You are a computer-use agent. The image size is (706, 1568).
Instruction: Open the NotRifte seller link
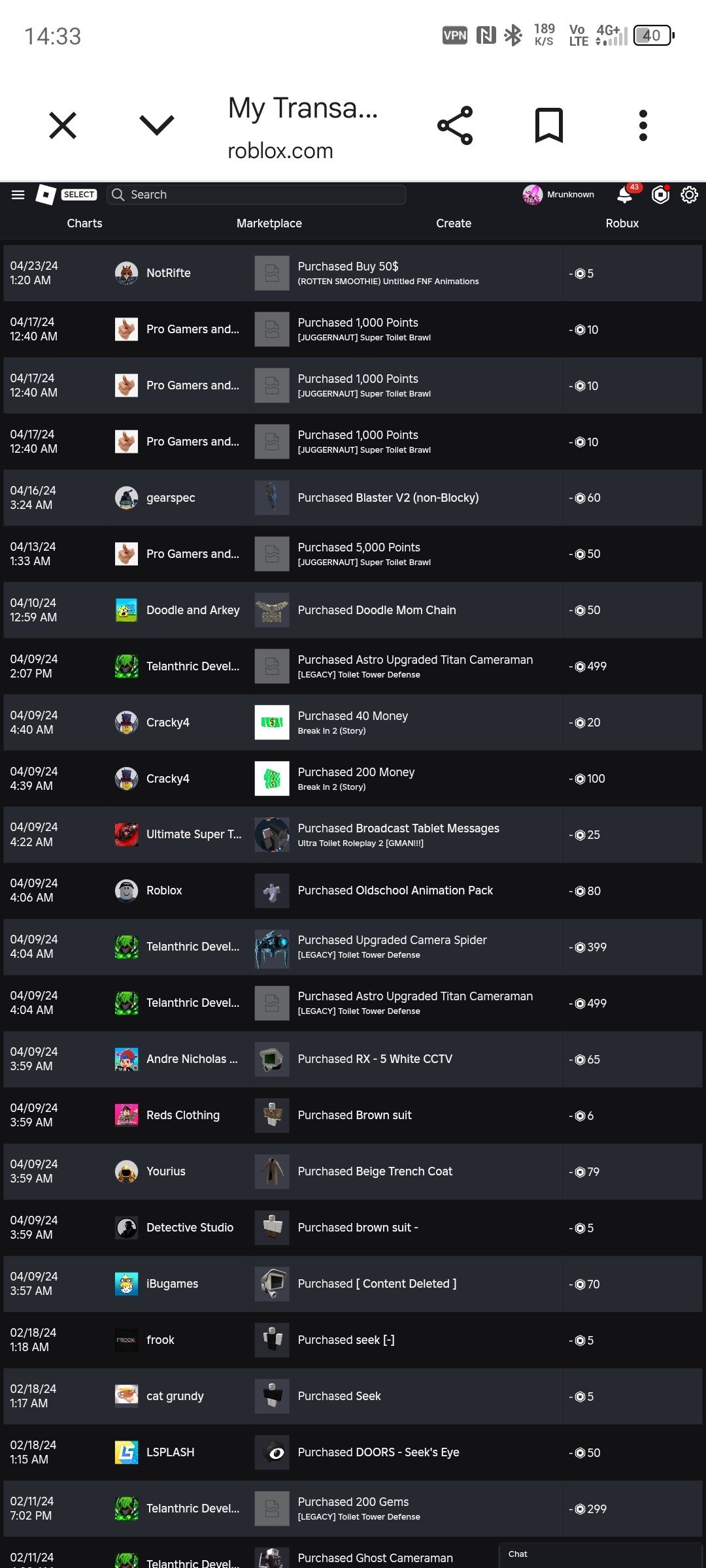tap(169, 273)
